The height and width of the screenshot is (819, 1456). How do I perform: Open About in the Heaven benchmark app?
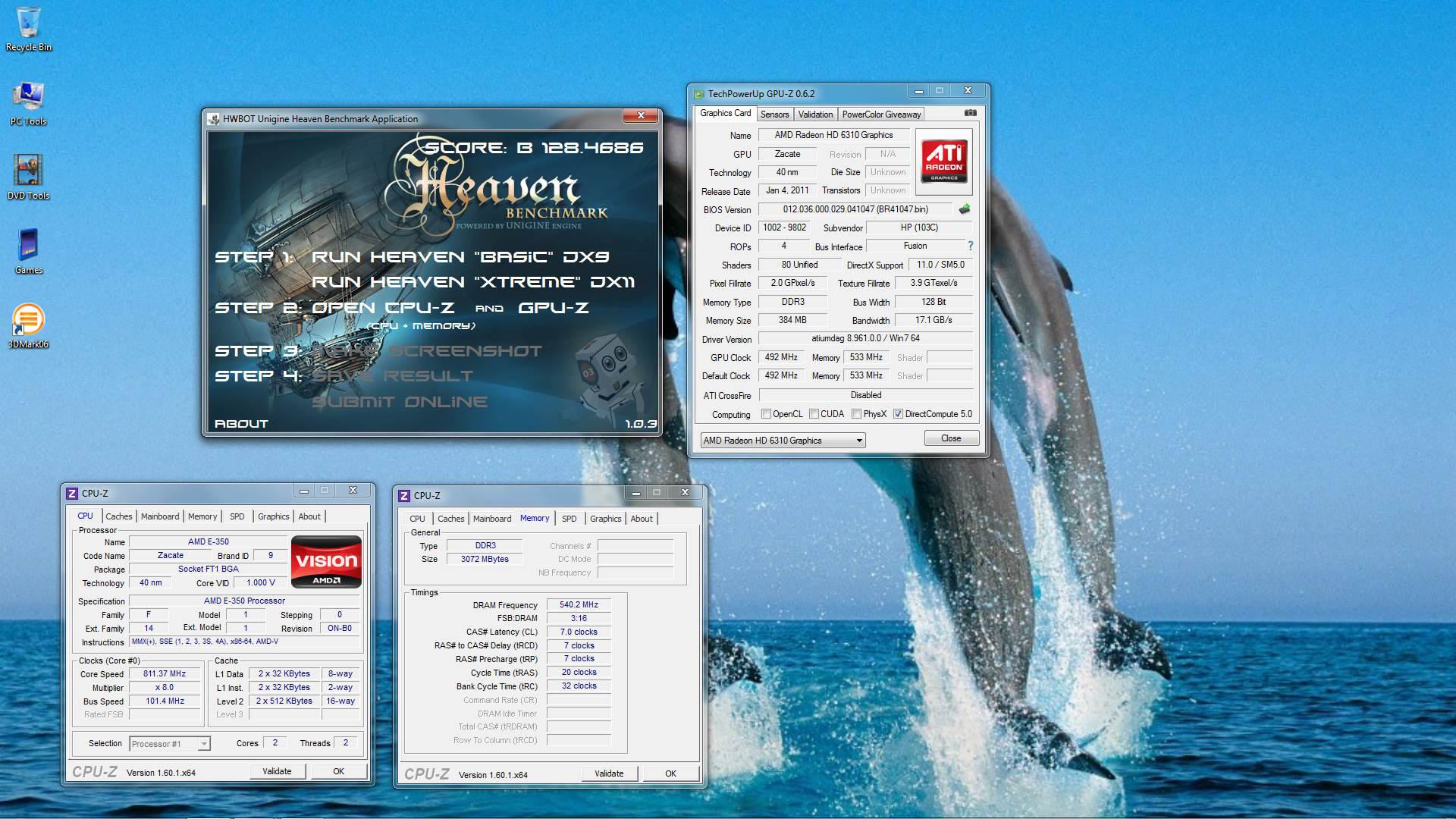pos(241,424)
